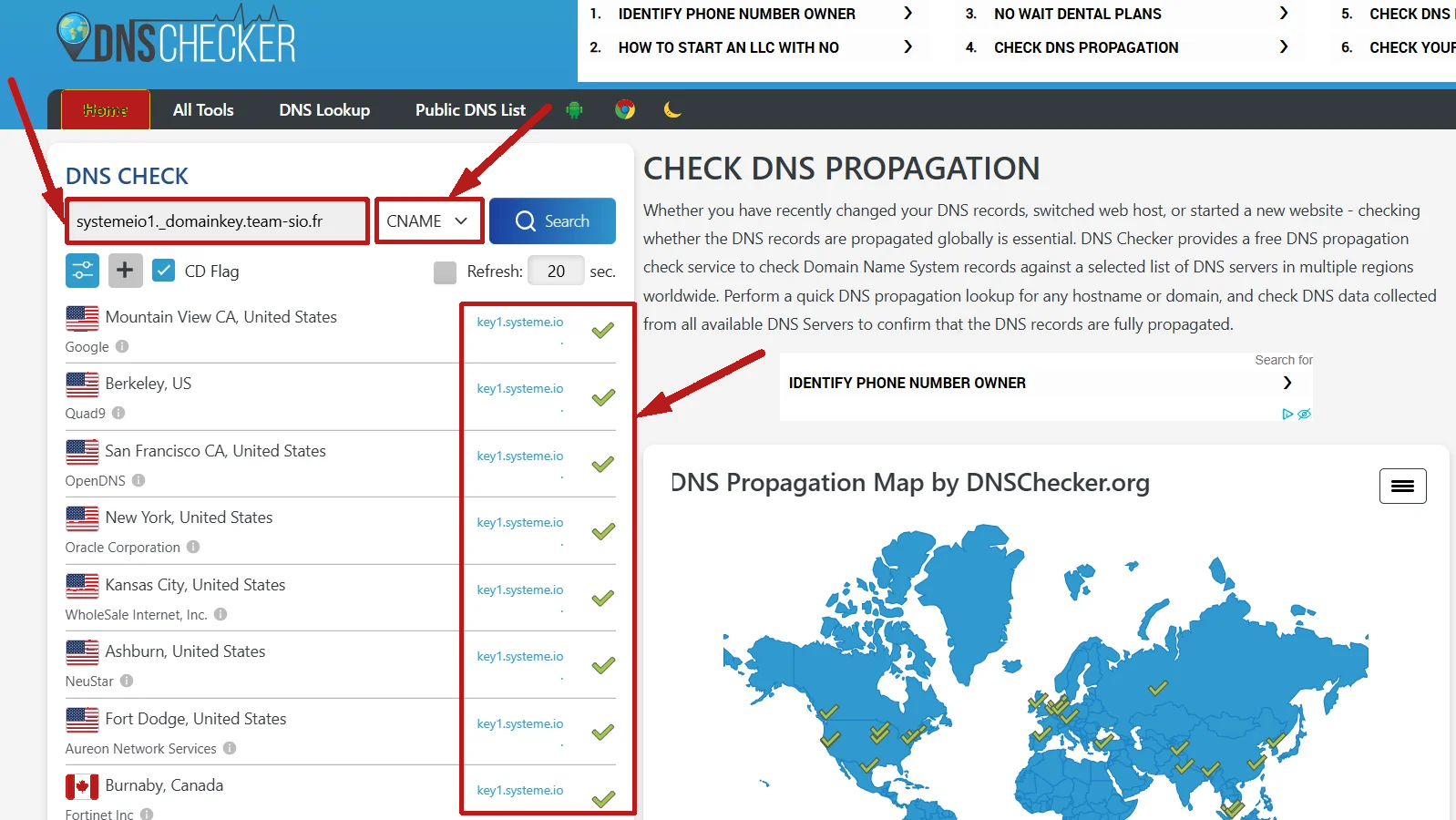Open key1.systeme.io result for Kansas City
The width and height of the screenshot is (1456, 820).
point(520,589)
